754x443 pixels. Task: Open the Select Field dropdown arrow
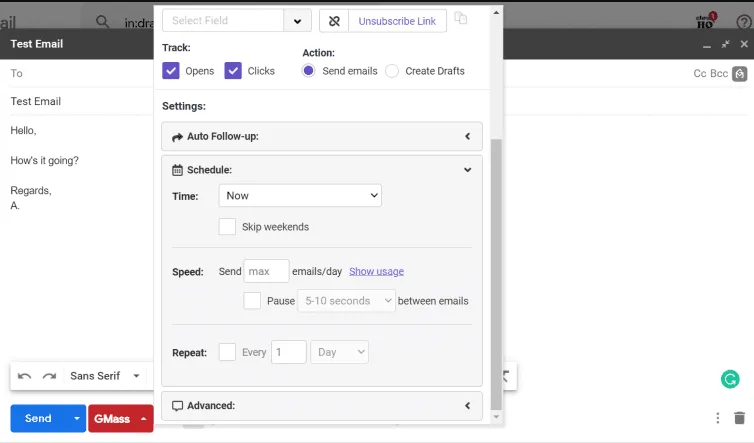297,21
